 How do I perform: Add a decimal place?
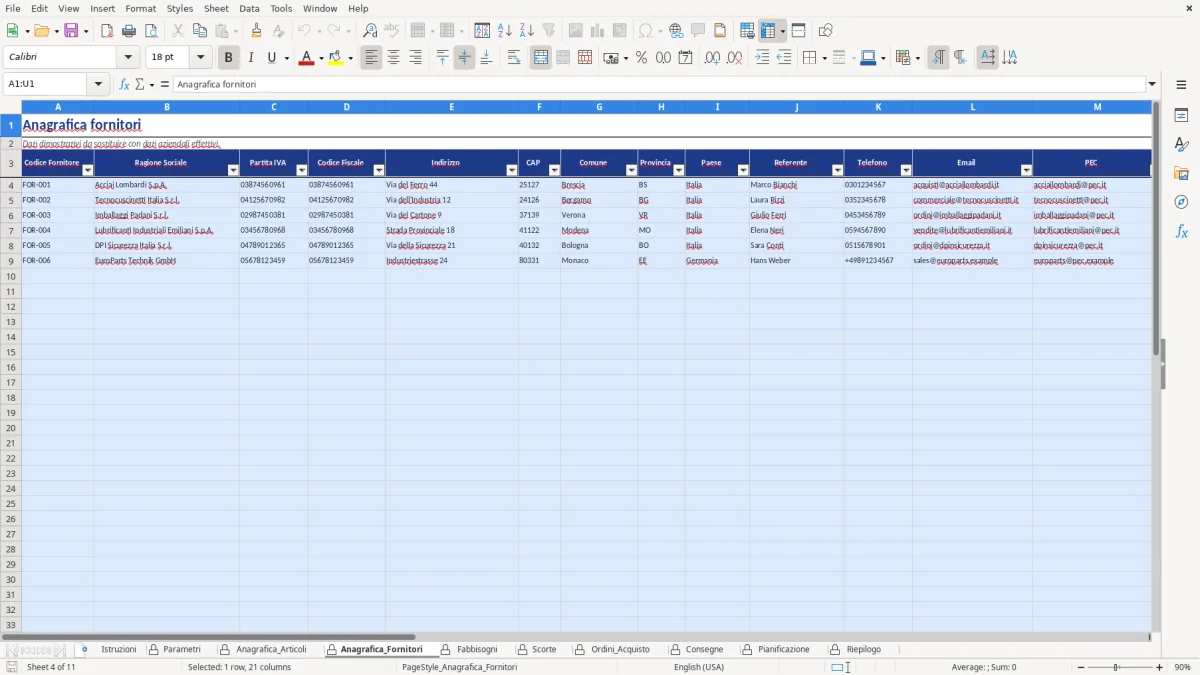(x=712, y=58)
